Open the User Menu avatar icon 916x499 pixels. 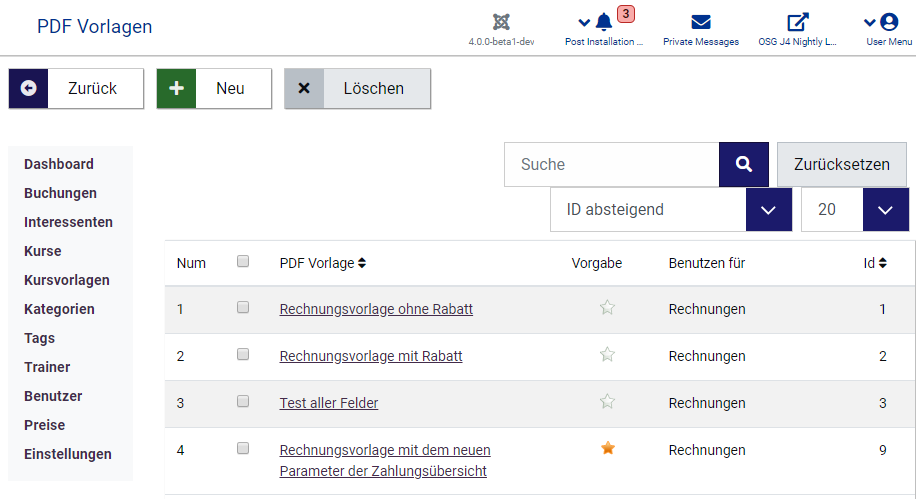tap(889, 22)
